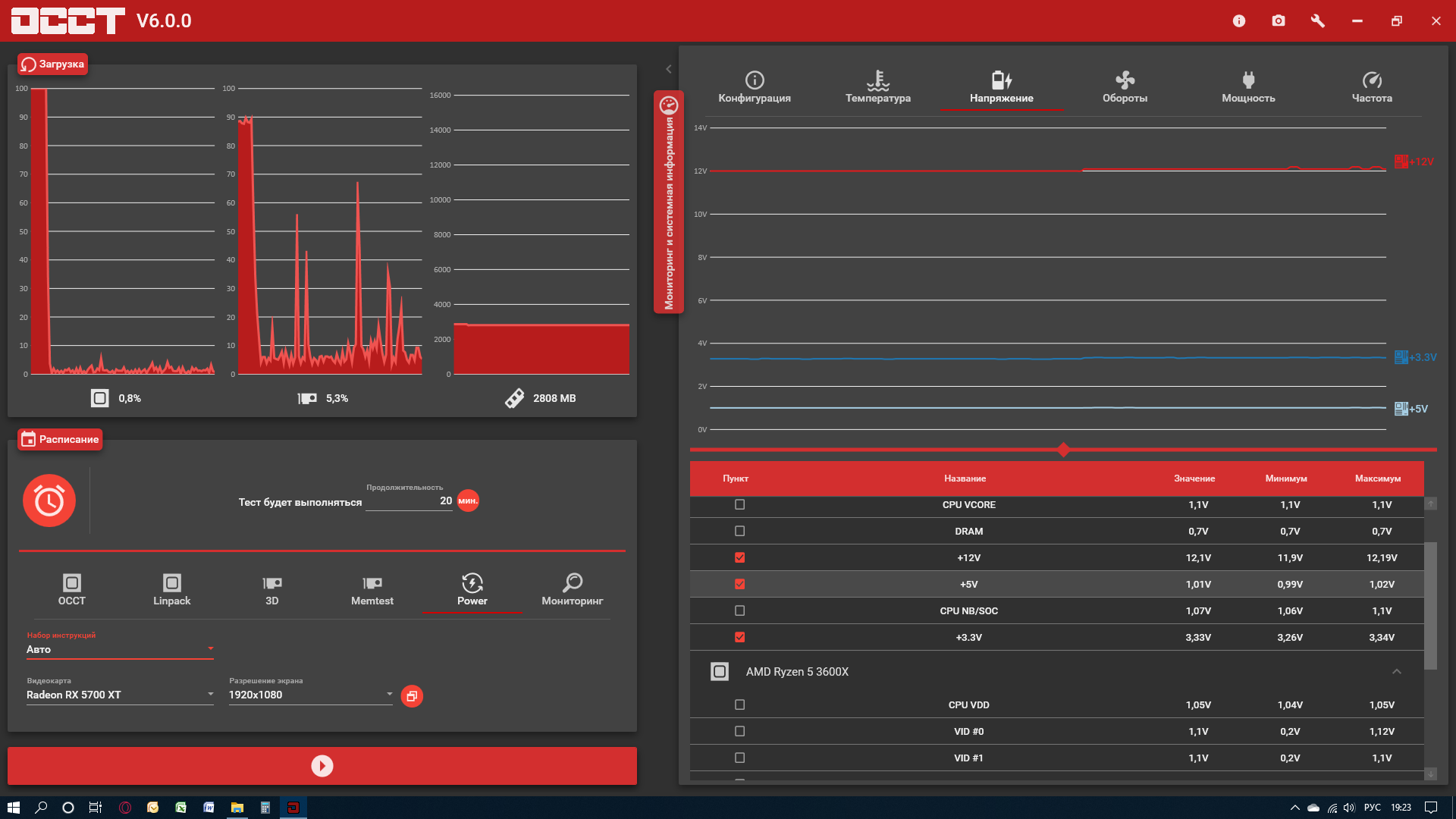
Task: Start the test with the play button
Action: (x=322, y=766)
